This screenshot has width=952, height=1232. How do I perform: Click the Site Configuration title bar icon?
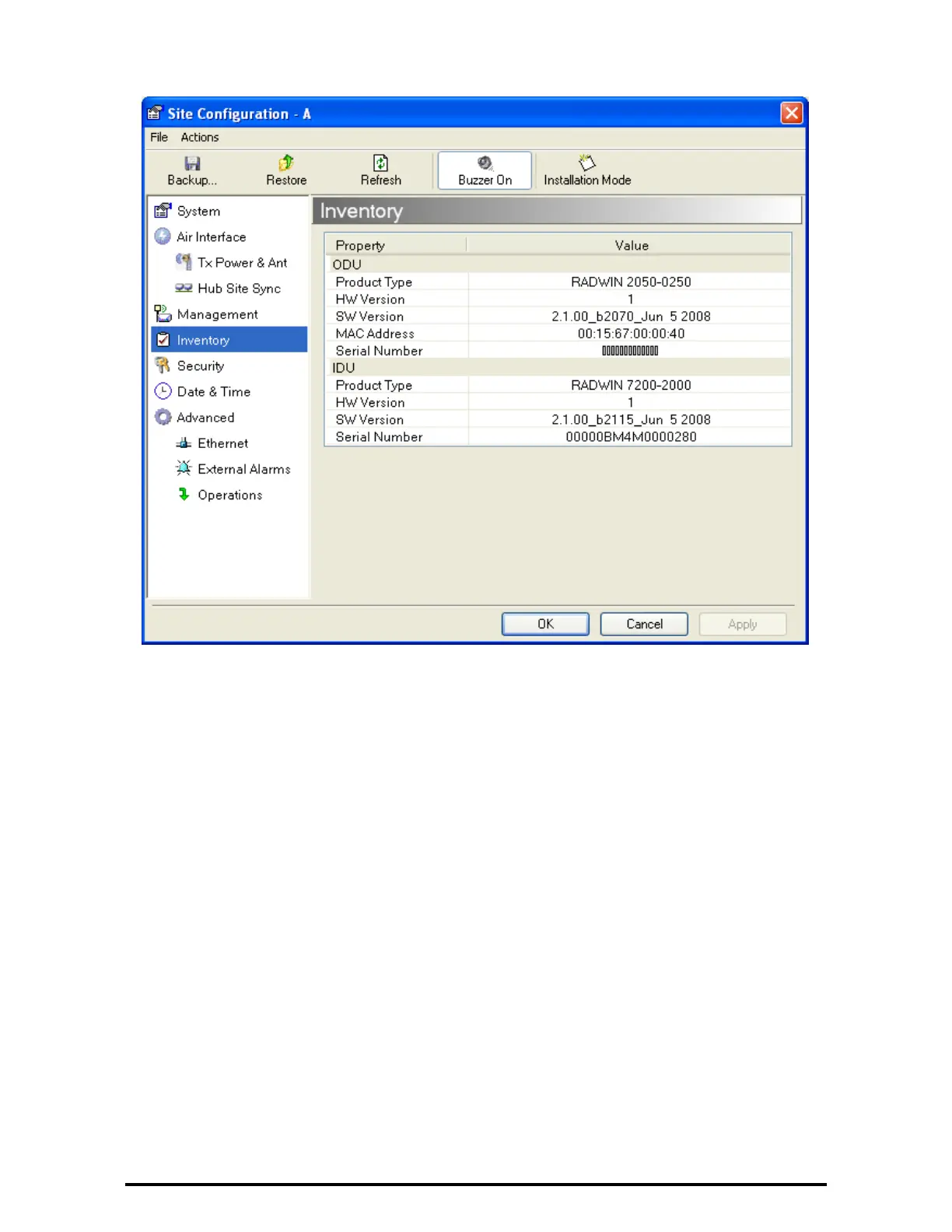coord(155,113)
